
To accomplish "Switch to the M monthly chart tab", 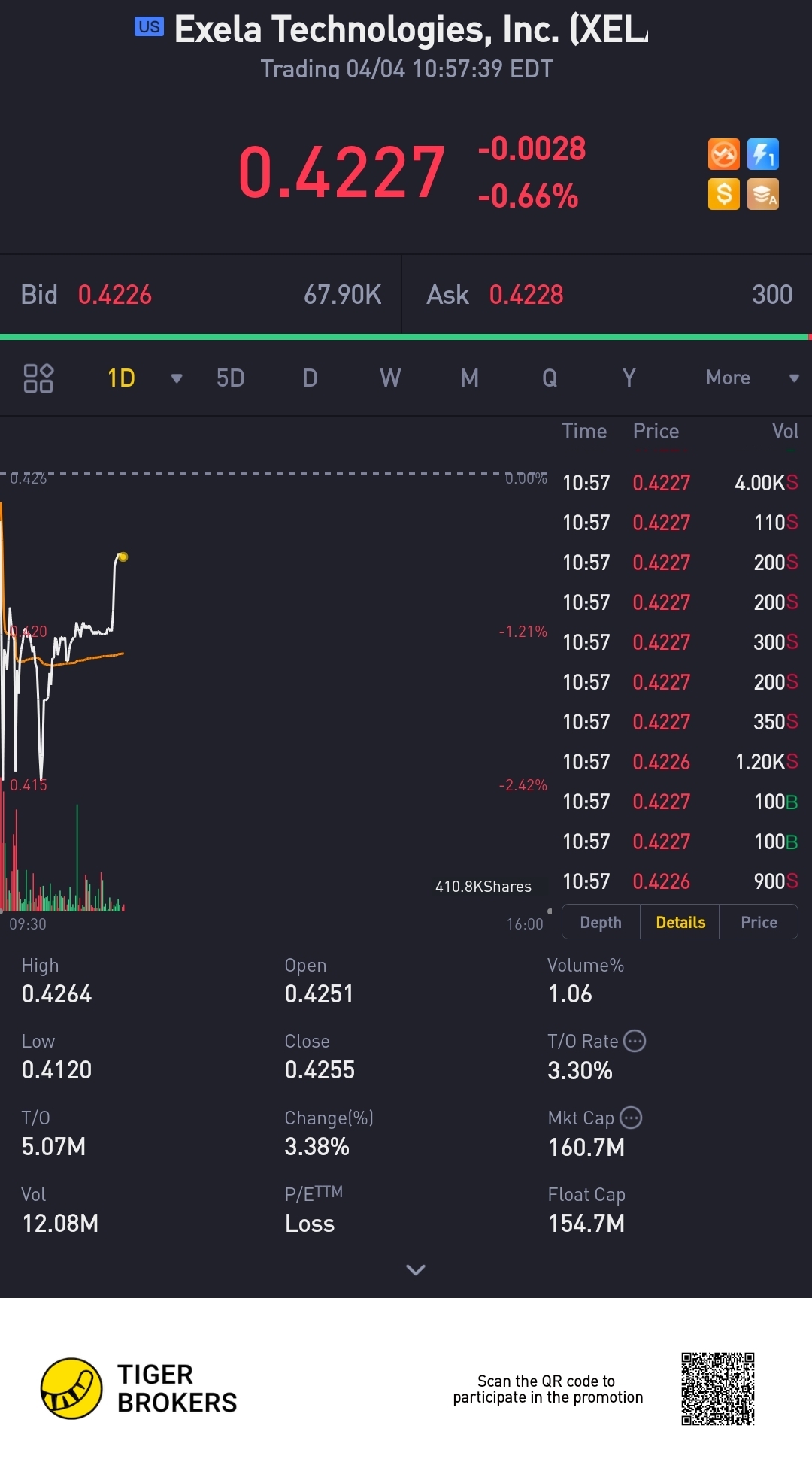I will click(470, 378).
